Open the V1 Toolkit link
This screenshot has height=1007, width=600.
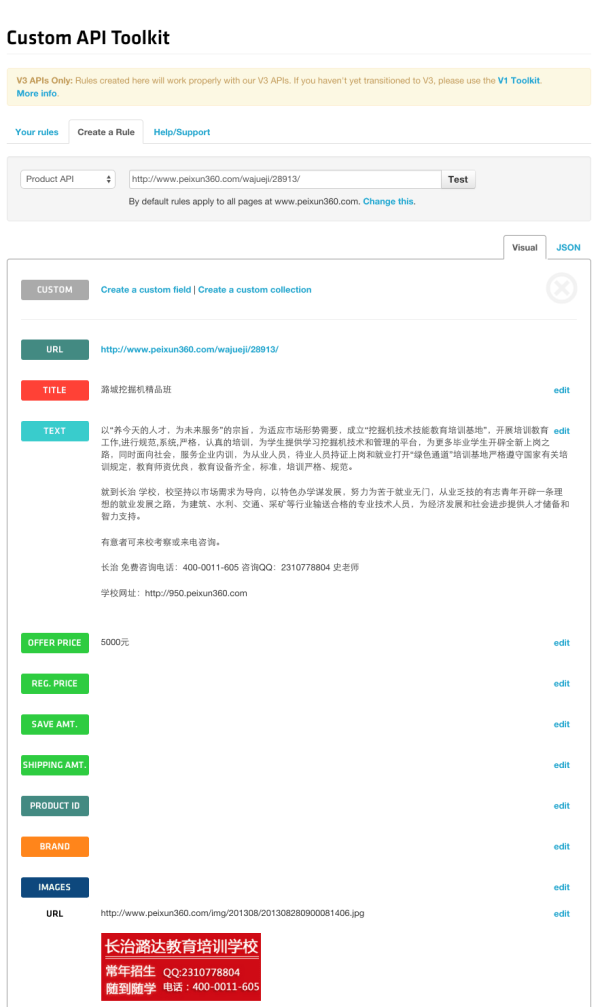pos(518,81)
